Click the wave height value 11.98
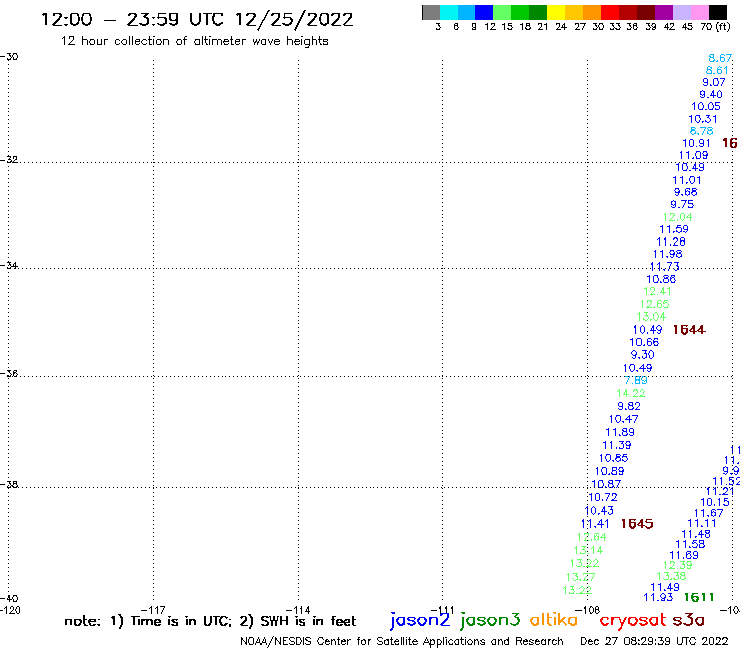 [x=667, y=254]
